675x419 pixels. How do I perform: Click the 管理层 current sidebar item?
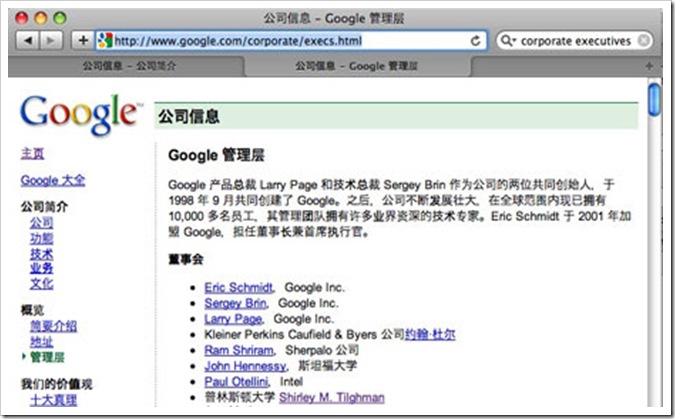click(x=47, y=357)
